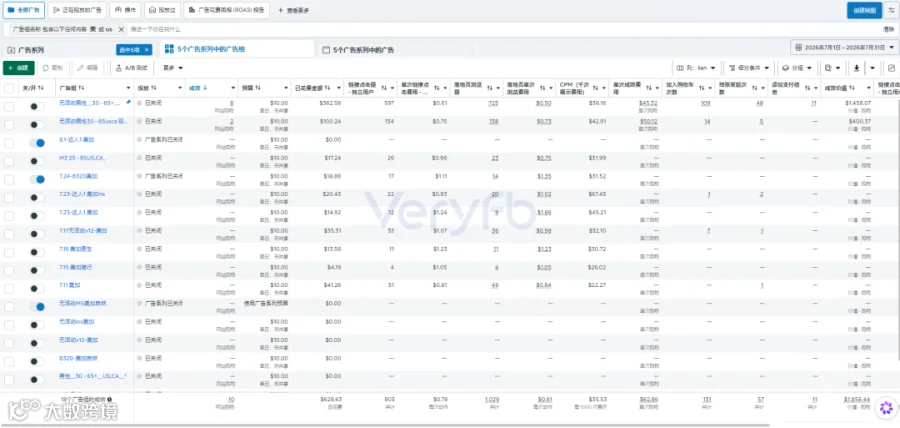Tick the checkbox for the 7.16 ad set row
Image resolution: width=900 pixels, height=428 pixels.
pyautogui.click(x=9, y=252)
